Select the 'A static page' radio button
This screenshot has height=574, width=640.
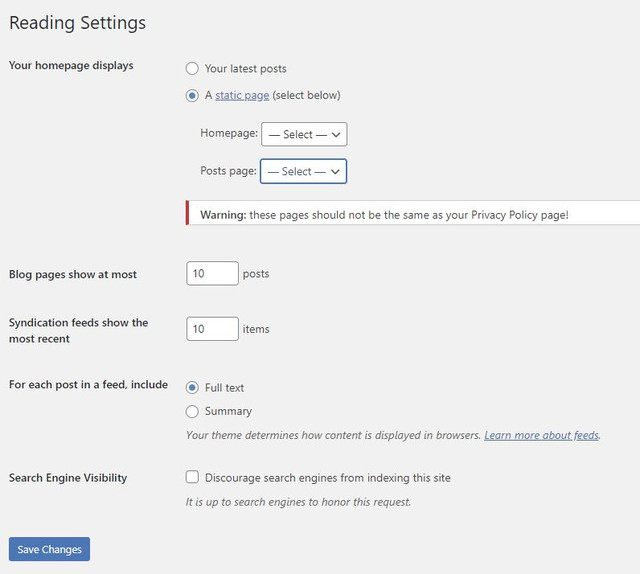point(192,96)
